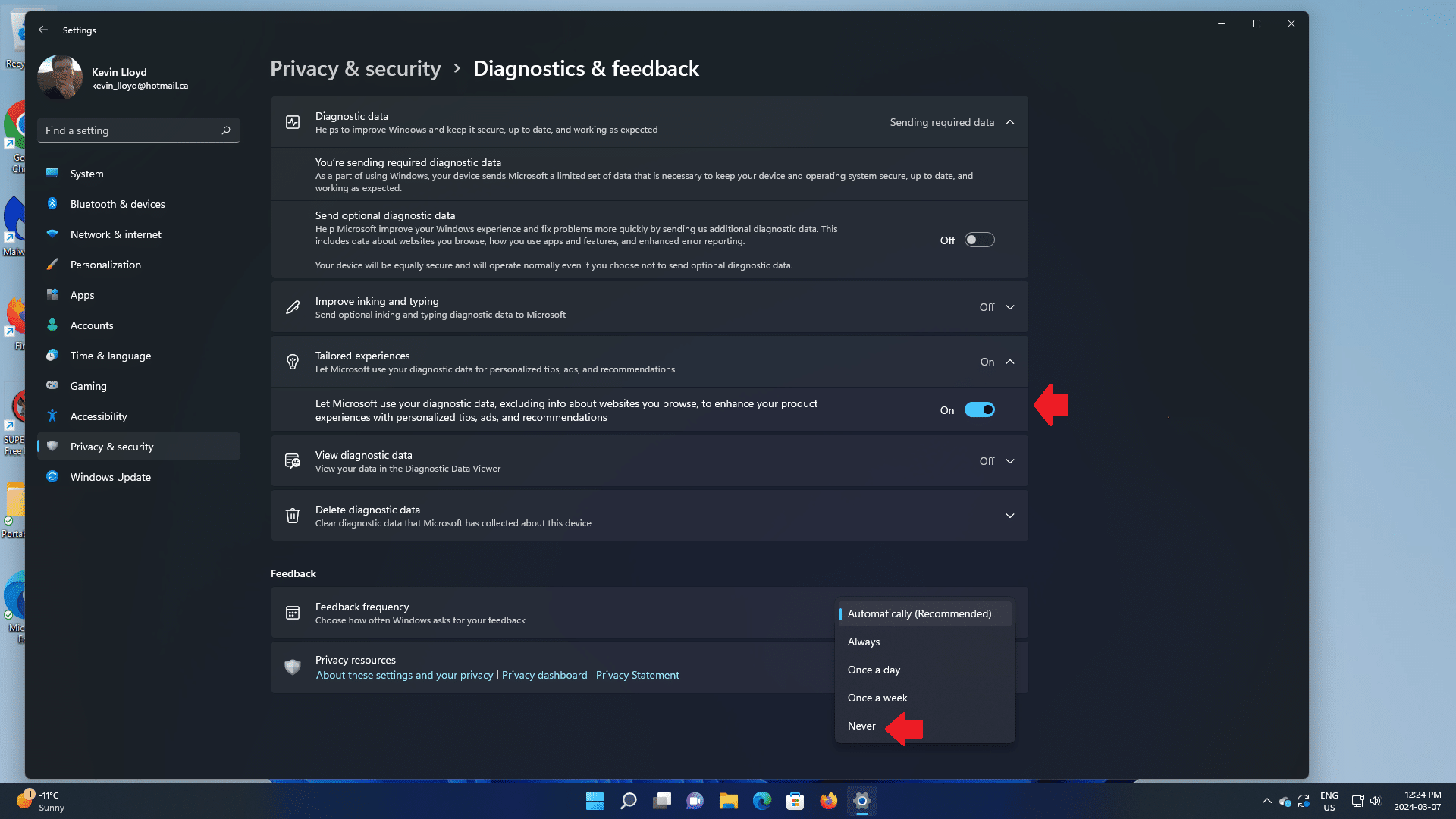The width and height of the screenshot is (1456, 819).
Task: Select Never in feedback frequency list
Action: tap(861, 726)
